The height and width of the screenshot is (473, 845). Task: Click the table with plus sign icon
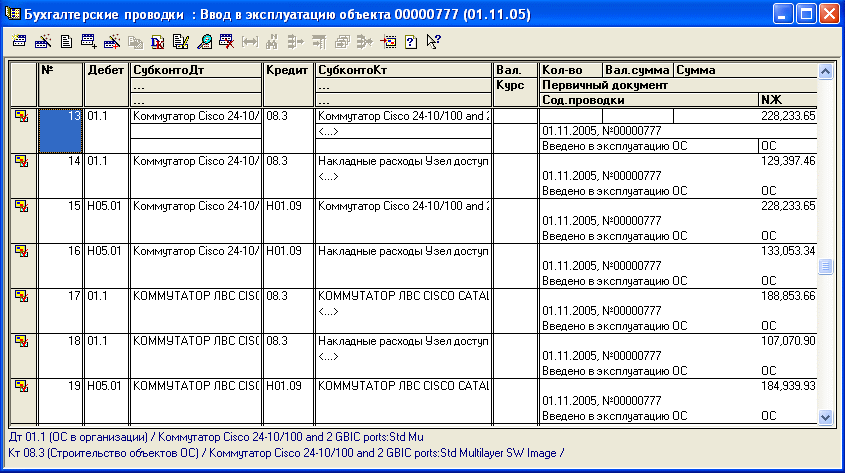point(89,42)
